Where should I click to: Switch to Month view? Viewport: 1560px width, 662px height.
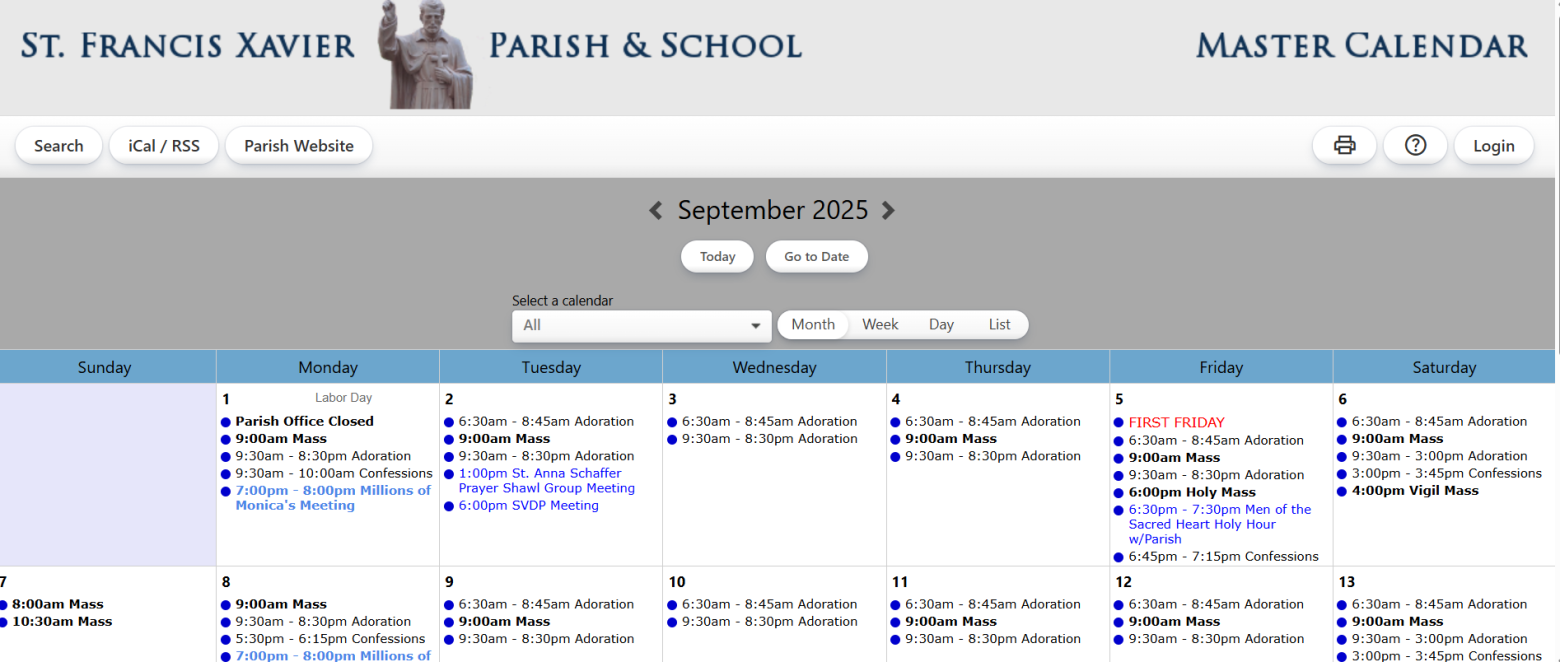click(x=813, y=325)
